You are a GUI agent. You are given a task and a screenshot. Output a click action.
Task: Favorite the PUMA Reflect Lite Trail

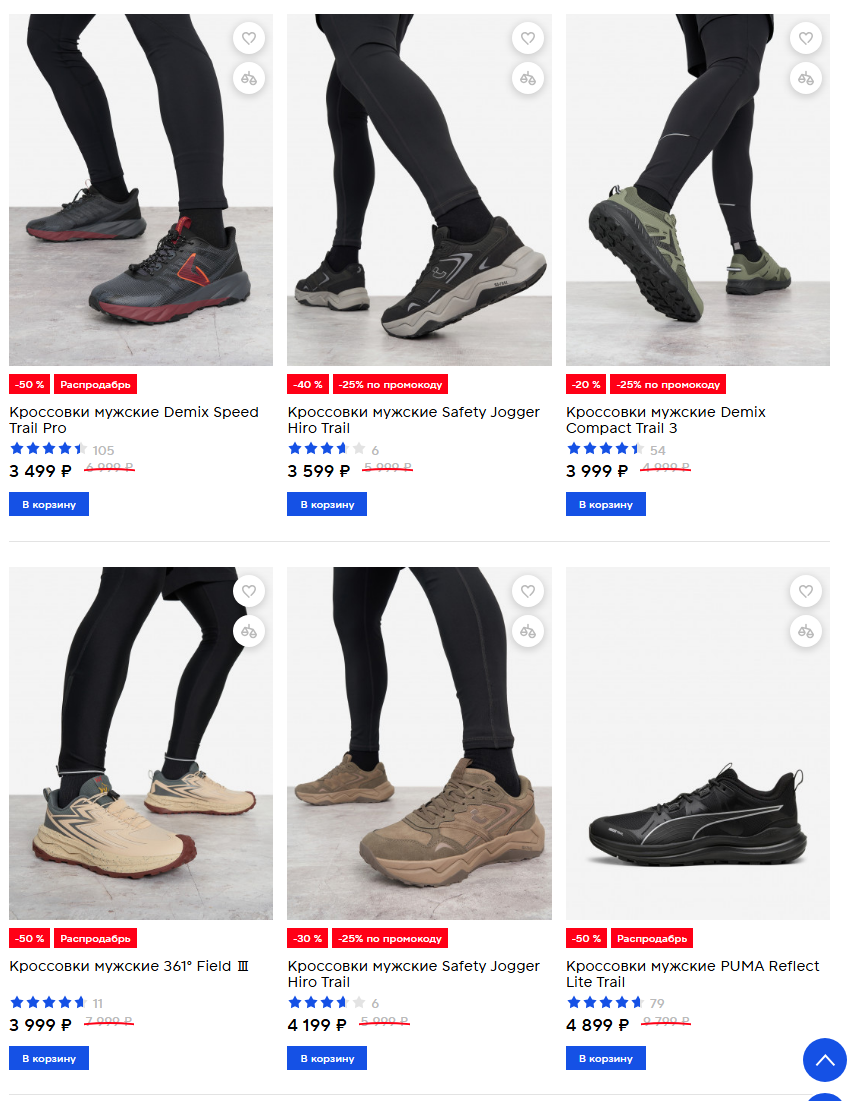click(x=805, y=591)
